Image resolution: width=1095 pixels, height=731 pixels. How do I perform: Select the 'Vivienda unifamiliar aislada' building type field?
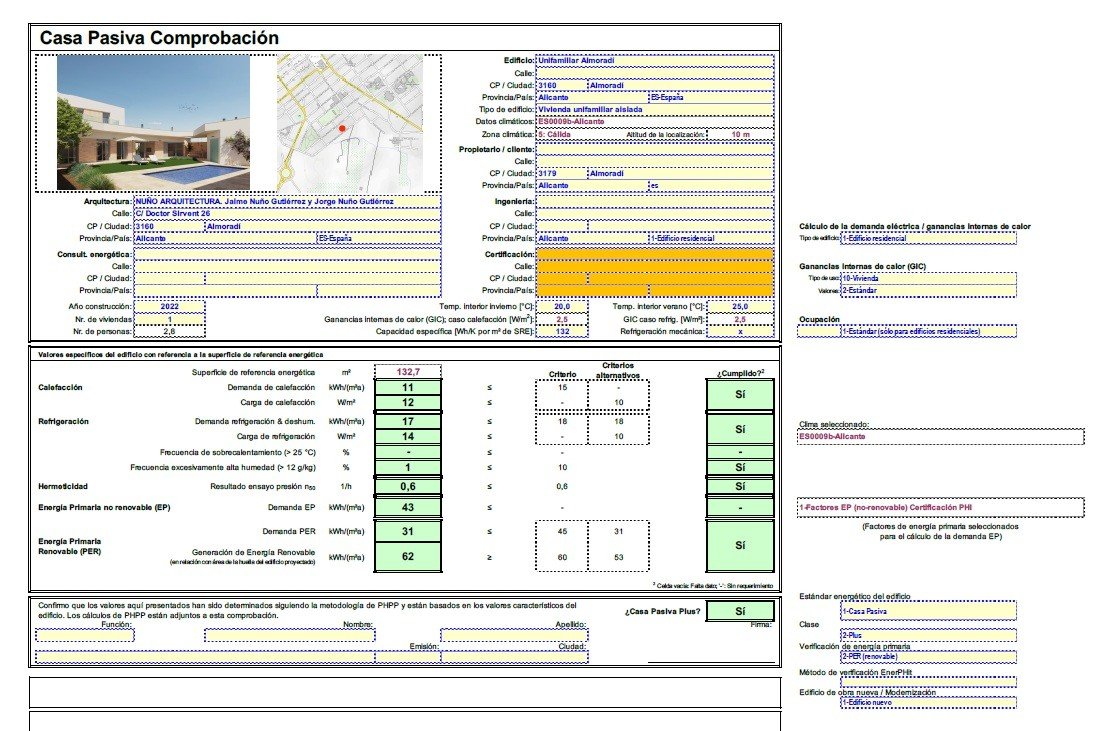(655, 110)
